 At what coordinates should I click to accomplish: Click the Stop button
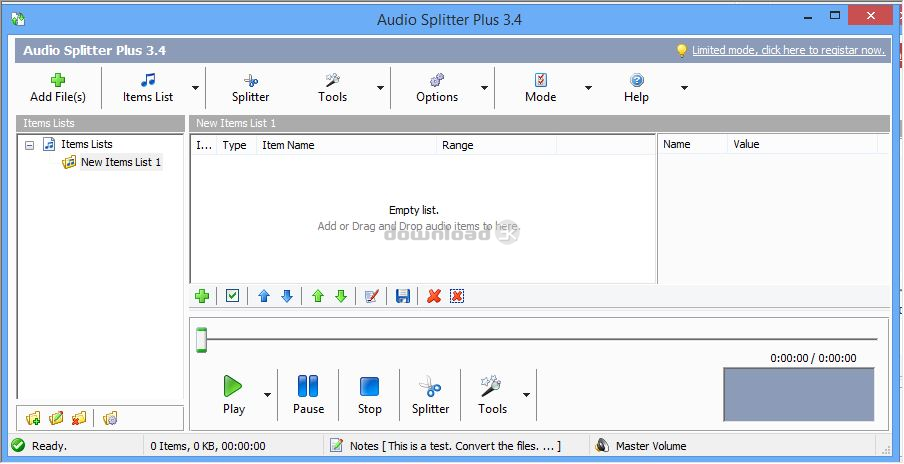[370, 395]
